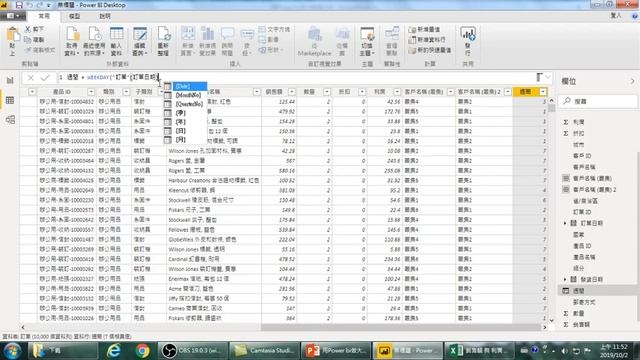Open Google Chrome from taskbar
Screen dimensions: 640x360
142,351
